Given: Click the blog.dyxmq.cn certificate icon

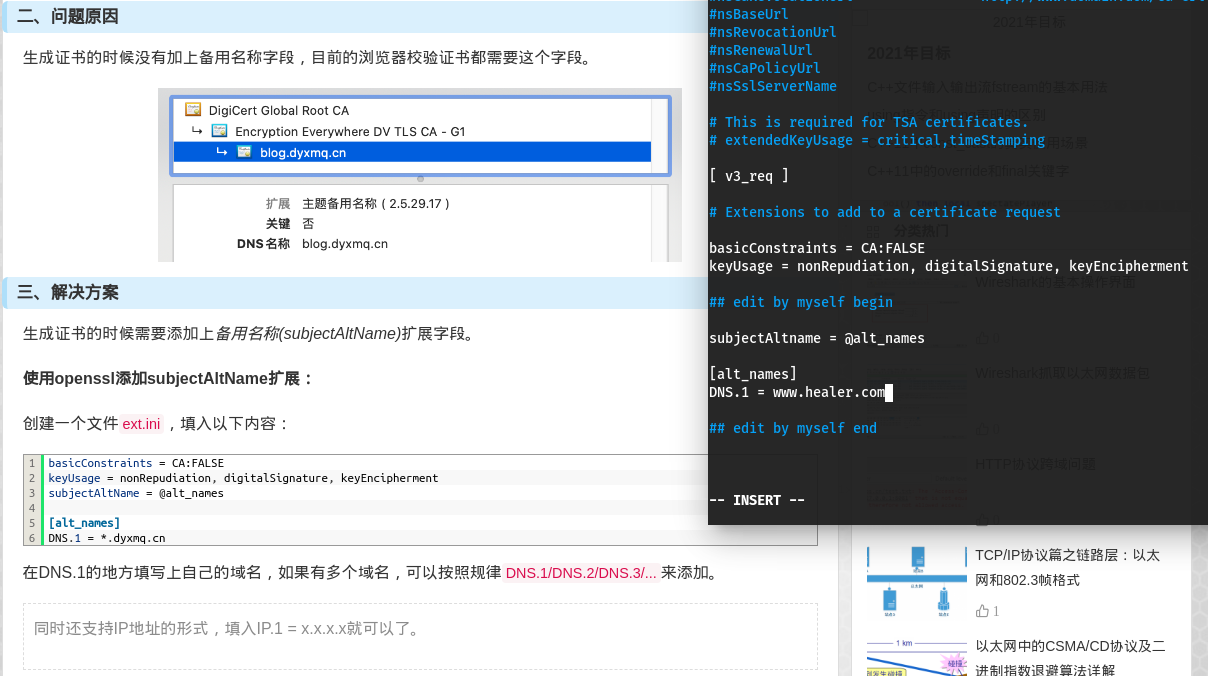Looking at the screenshot, I should pyautogui.click(x=245, y=151).
